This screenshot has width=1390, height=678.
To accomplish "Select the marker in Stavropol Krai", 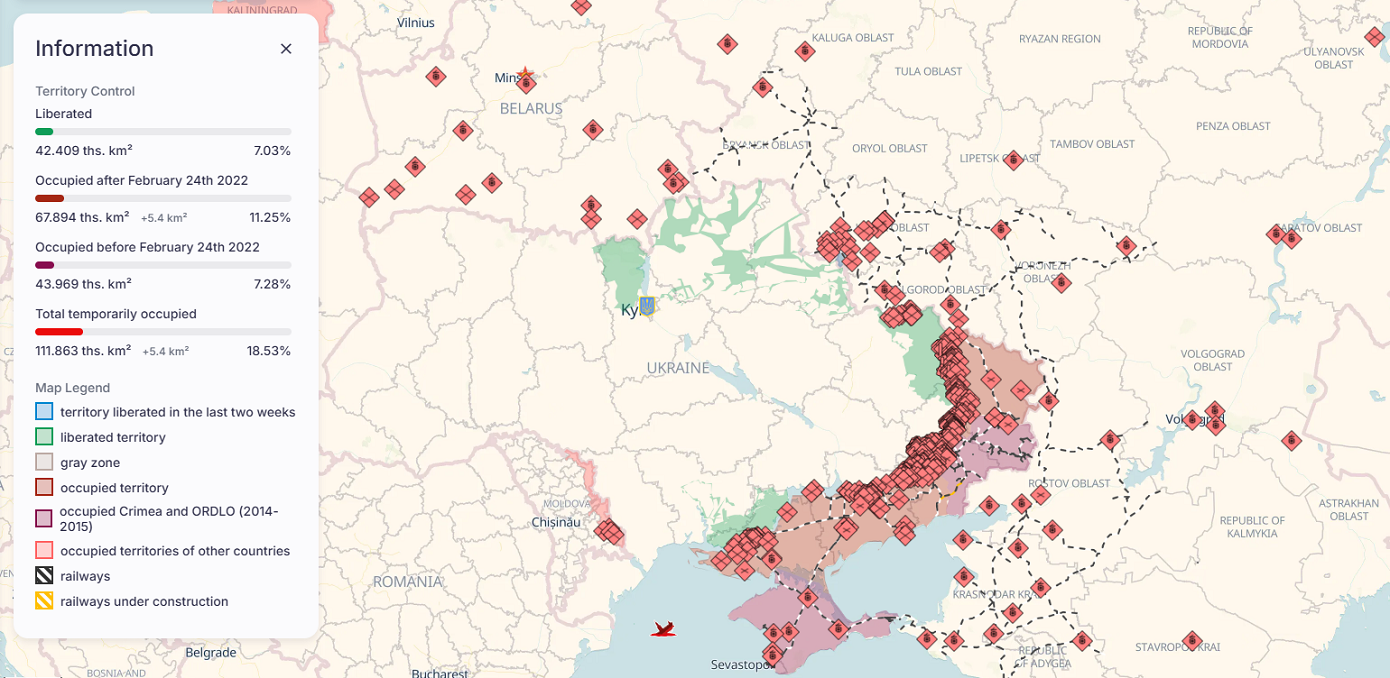I will click(x=1191, y=640).
